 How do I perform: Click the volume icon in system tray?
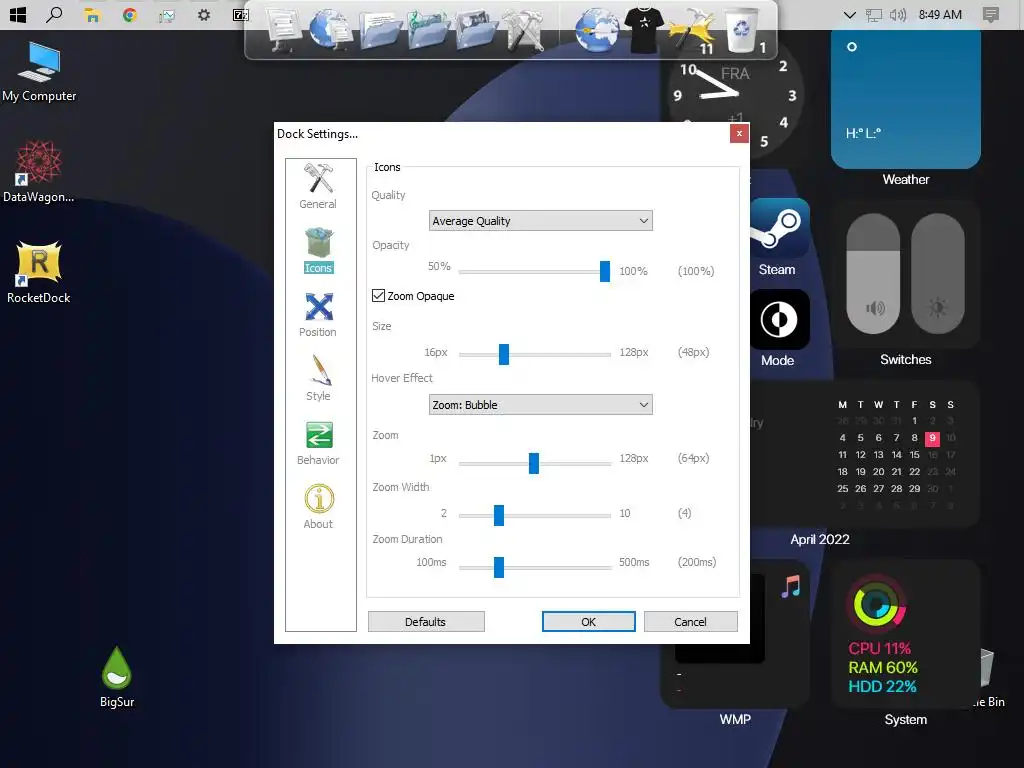898,14
